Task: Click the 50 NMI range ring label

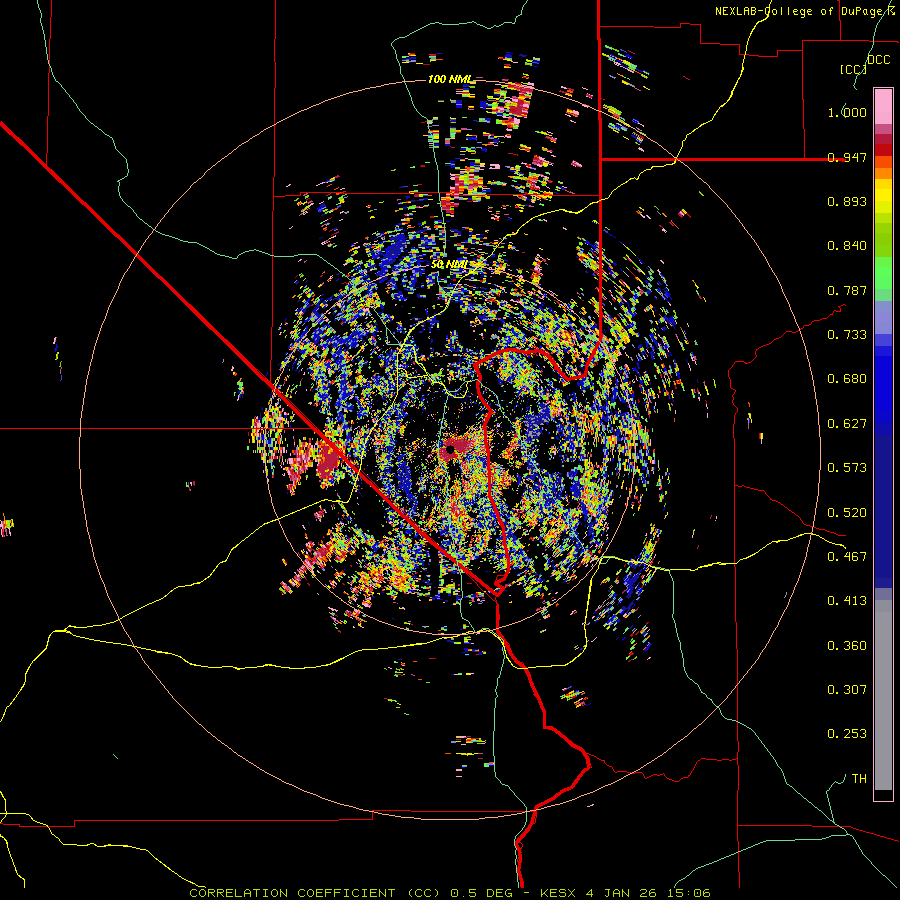Action: pos(451,265)
